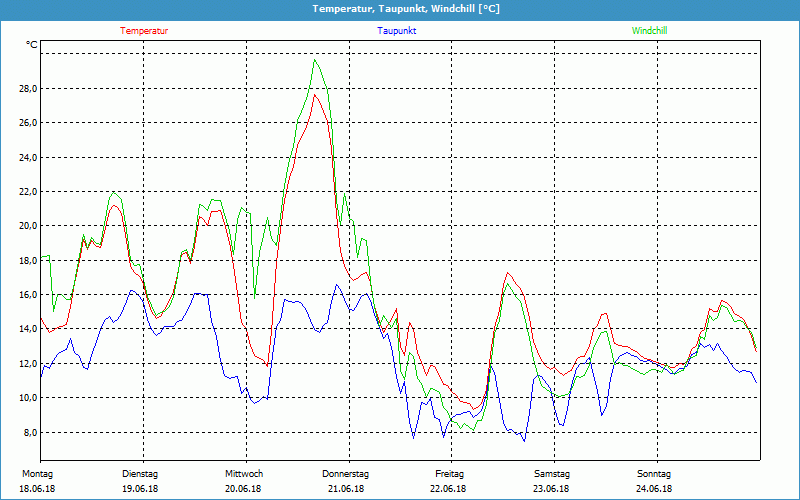
Task: Click the date 22.06.18
Action: (x=448, y=489)
